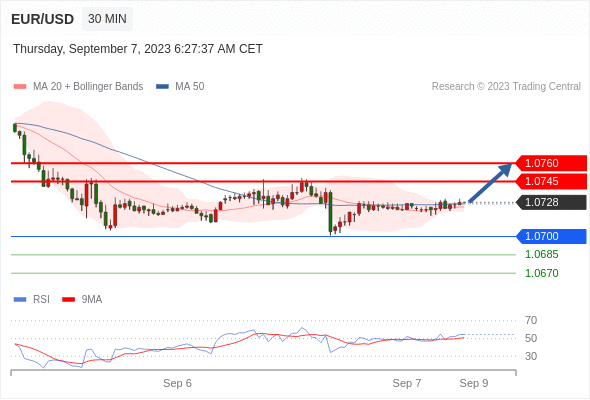Select the 30 MIN timeframe badge

(x=107, y=19)
